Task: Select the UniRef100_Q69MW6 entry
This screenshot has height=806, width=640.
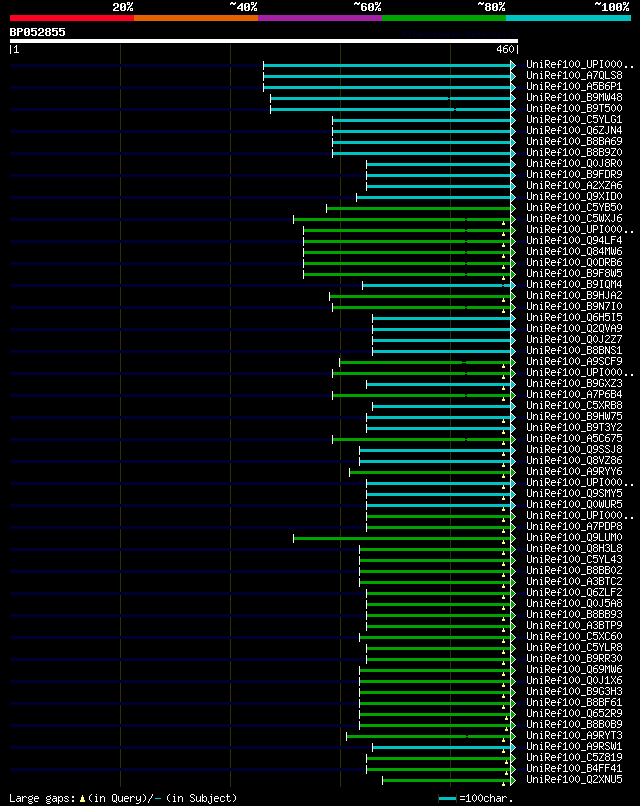Action: pos(574,669)
